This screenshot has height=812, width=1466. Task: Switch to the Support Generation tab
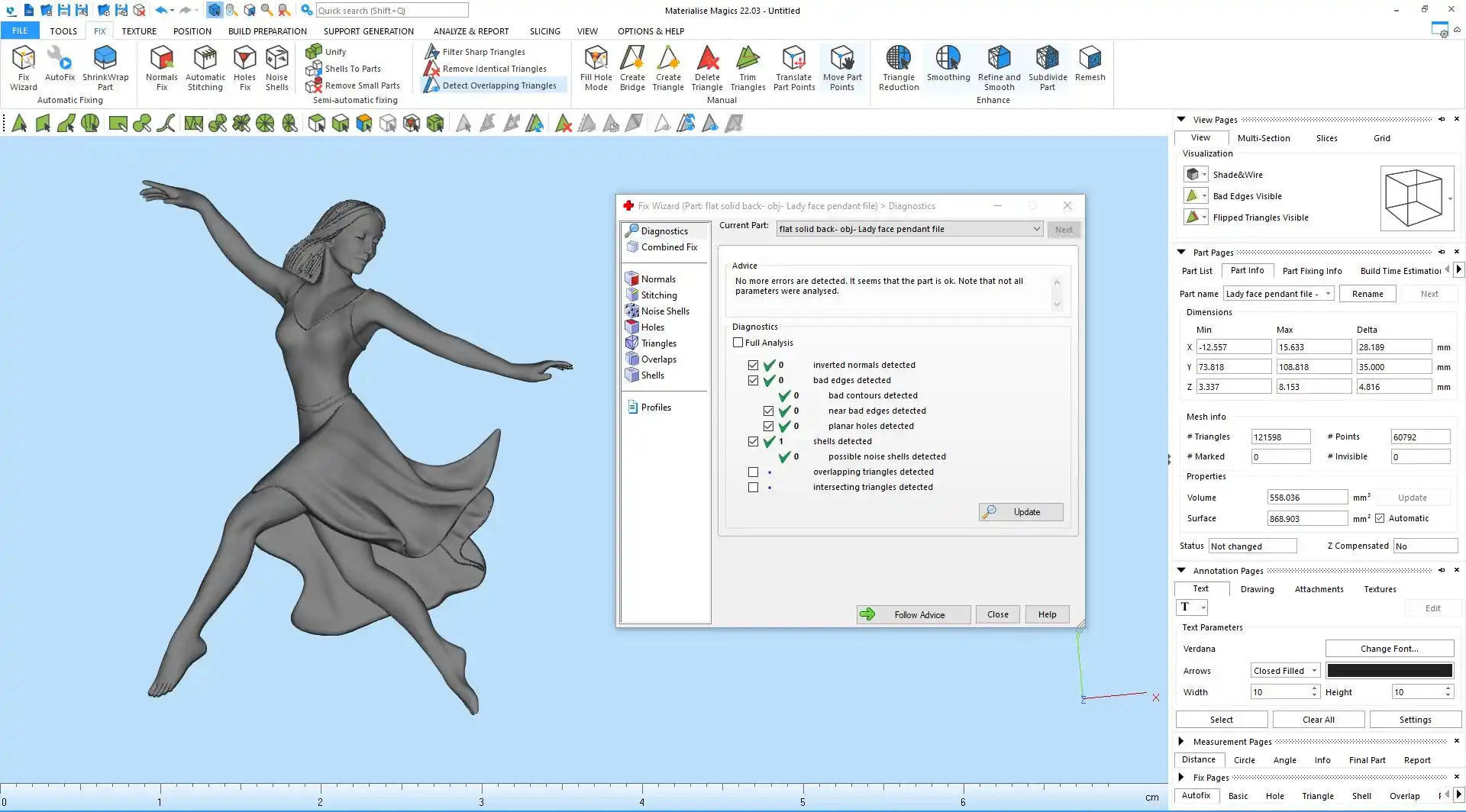368,31
